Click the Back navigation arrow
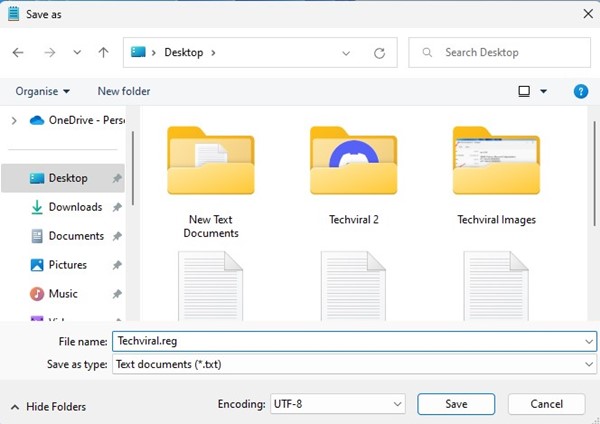Screen dimensions: 600x424 (18, 52)
